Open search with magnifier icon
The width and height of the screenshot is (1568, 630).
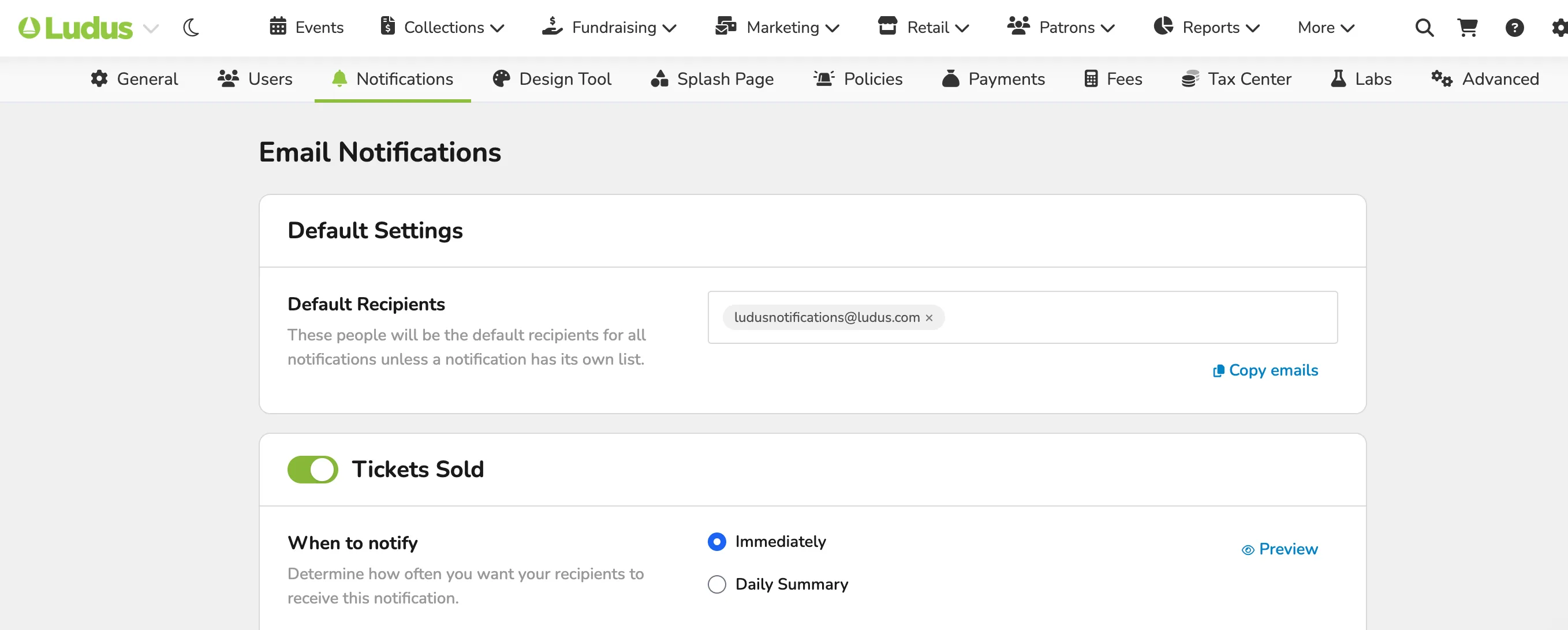click(x=1424, y=28)
